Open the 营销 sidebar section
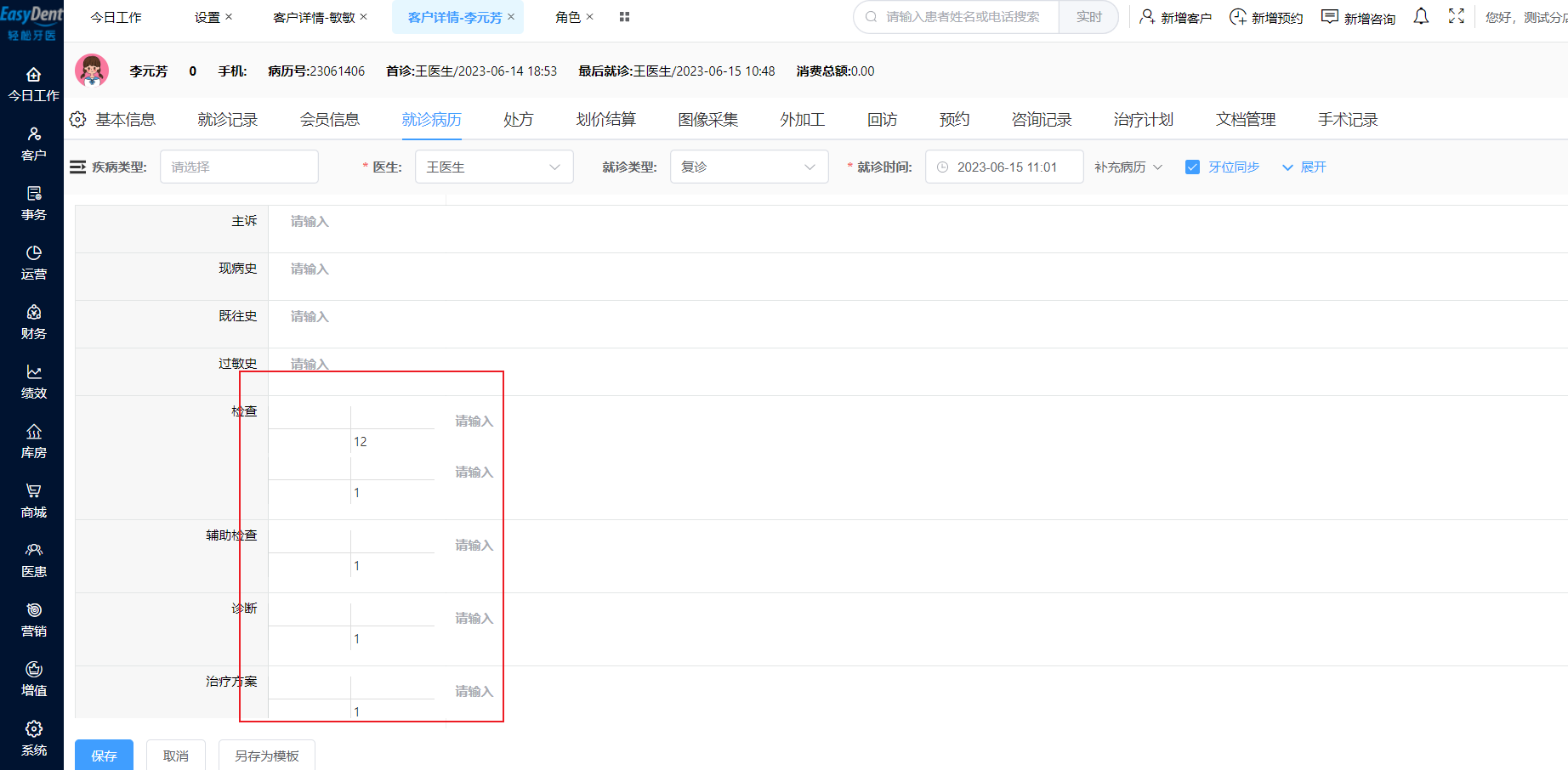 coord(33,620)
